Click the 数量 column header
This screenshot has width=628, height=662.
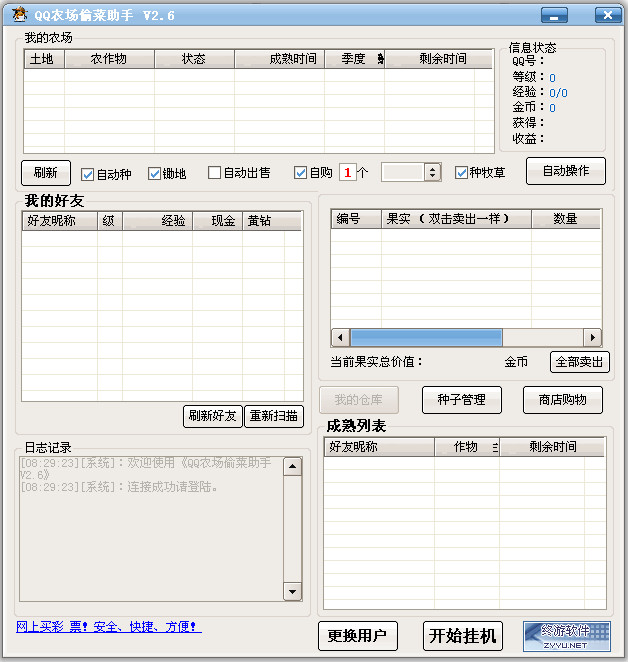click(x=566, y=219)
